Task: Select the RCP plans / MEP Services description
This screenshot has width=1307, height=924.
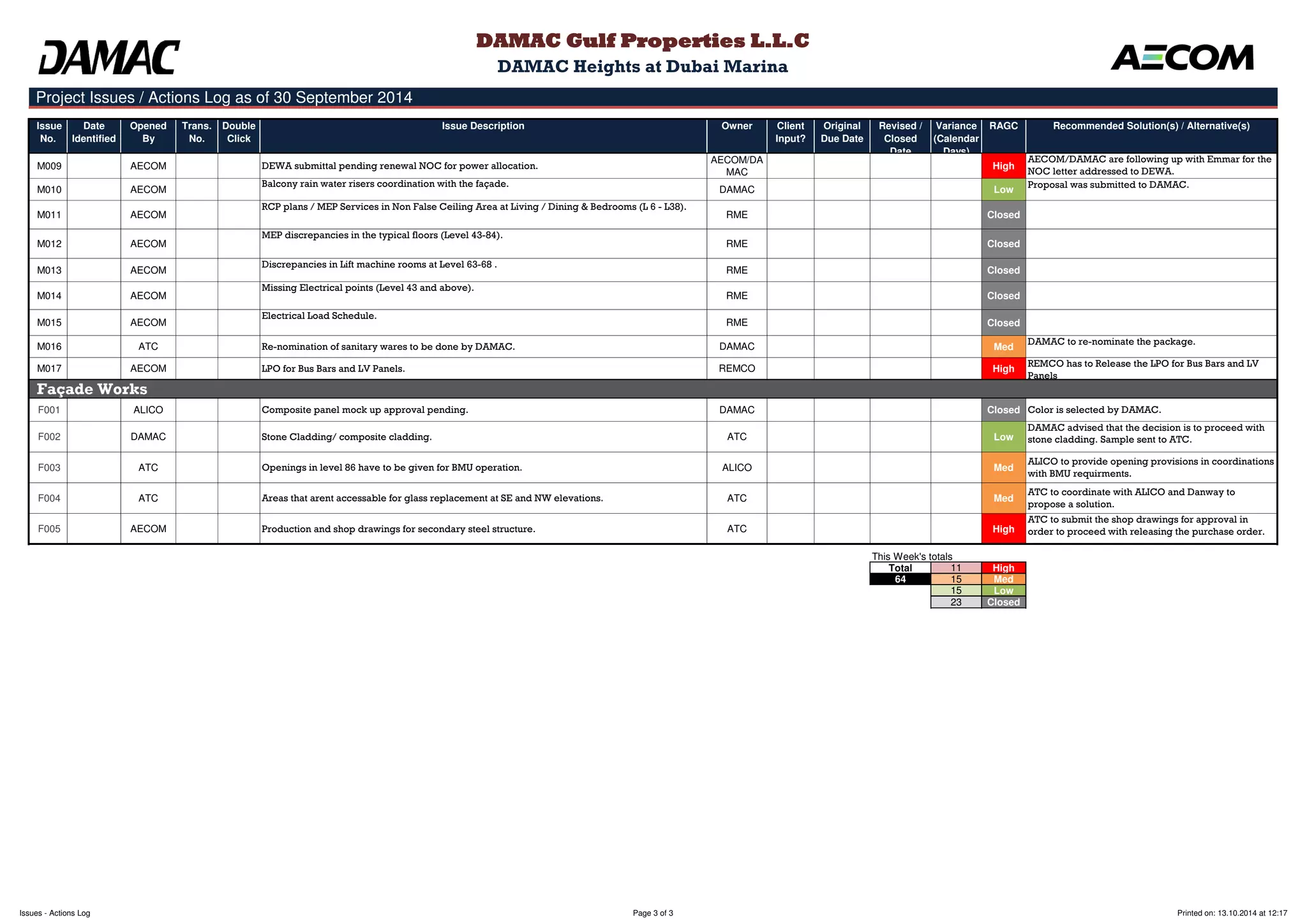Action: (474, 207)
